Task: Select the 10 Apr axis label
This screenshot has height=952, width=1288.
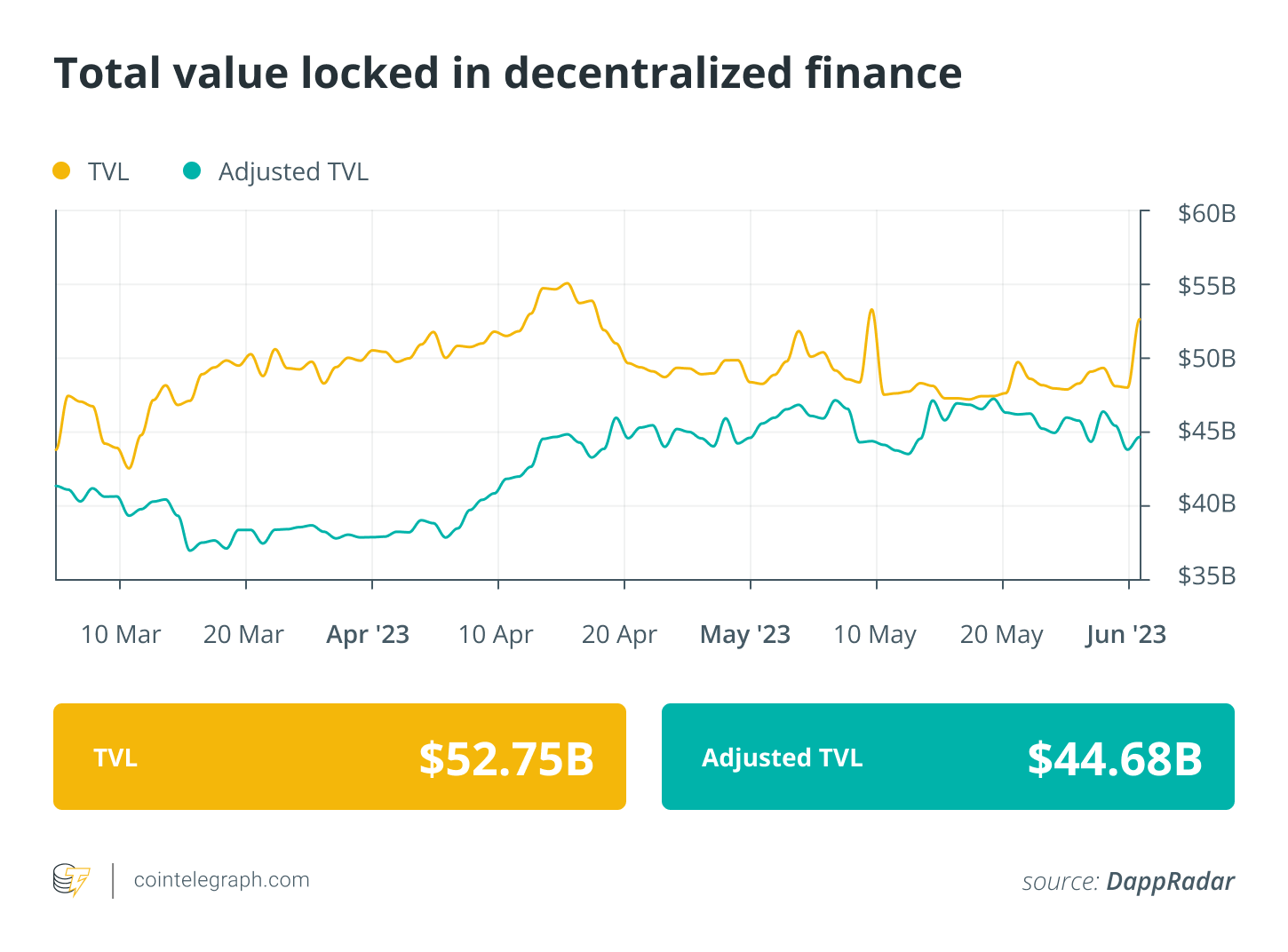Action: tap(496, 635)
